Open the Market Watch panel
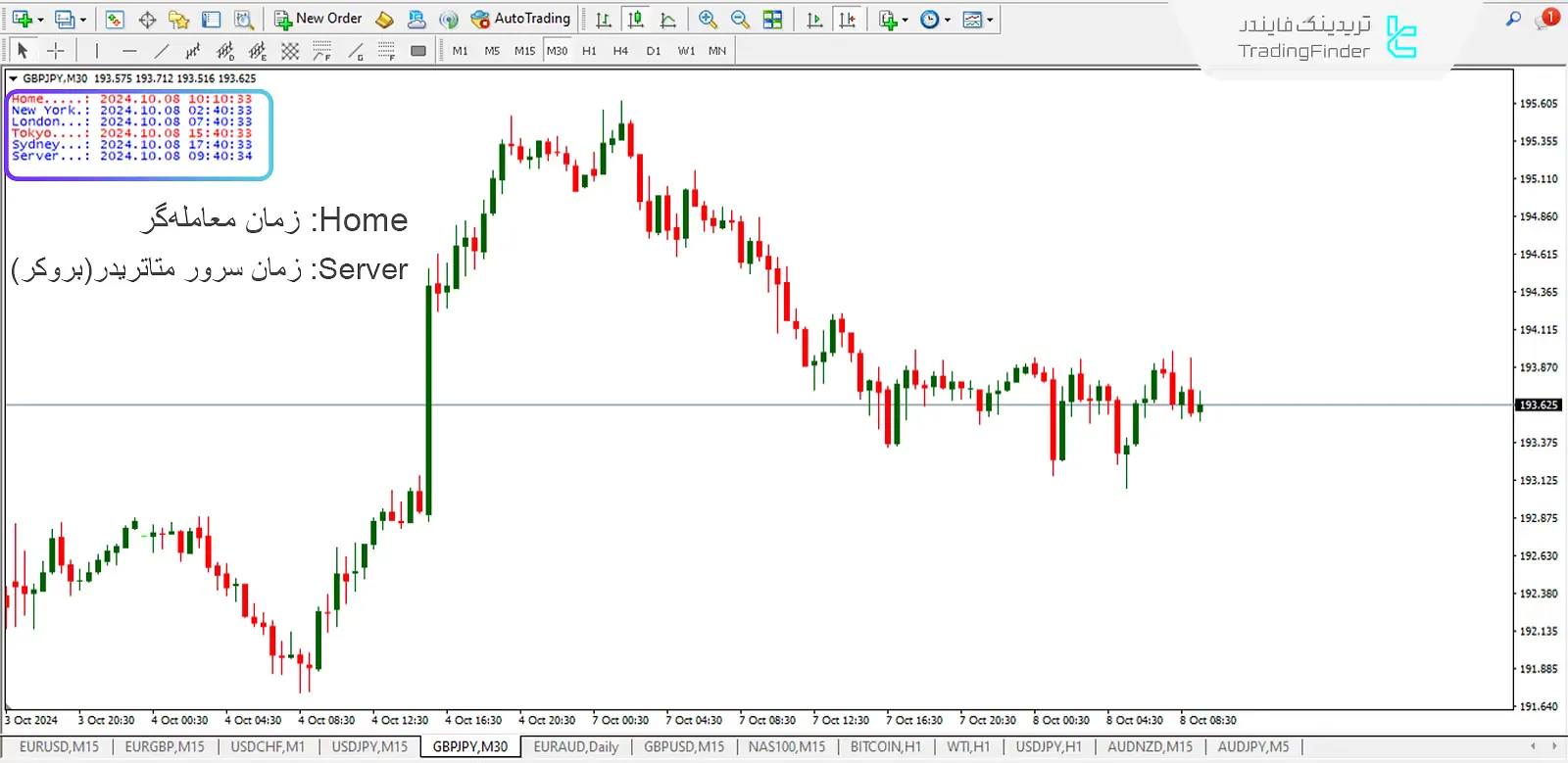The width and height of the screenshot is (1568, 763). (115, 20)
